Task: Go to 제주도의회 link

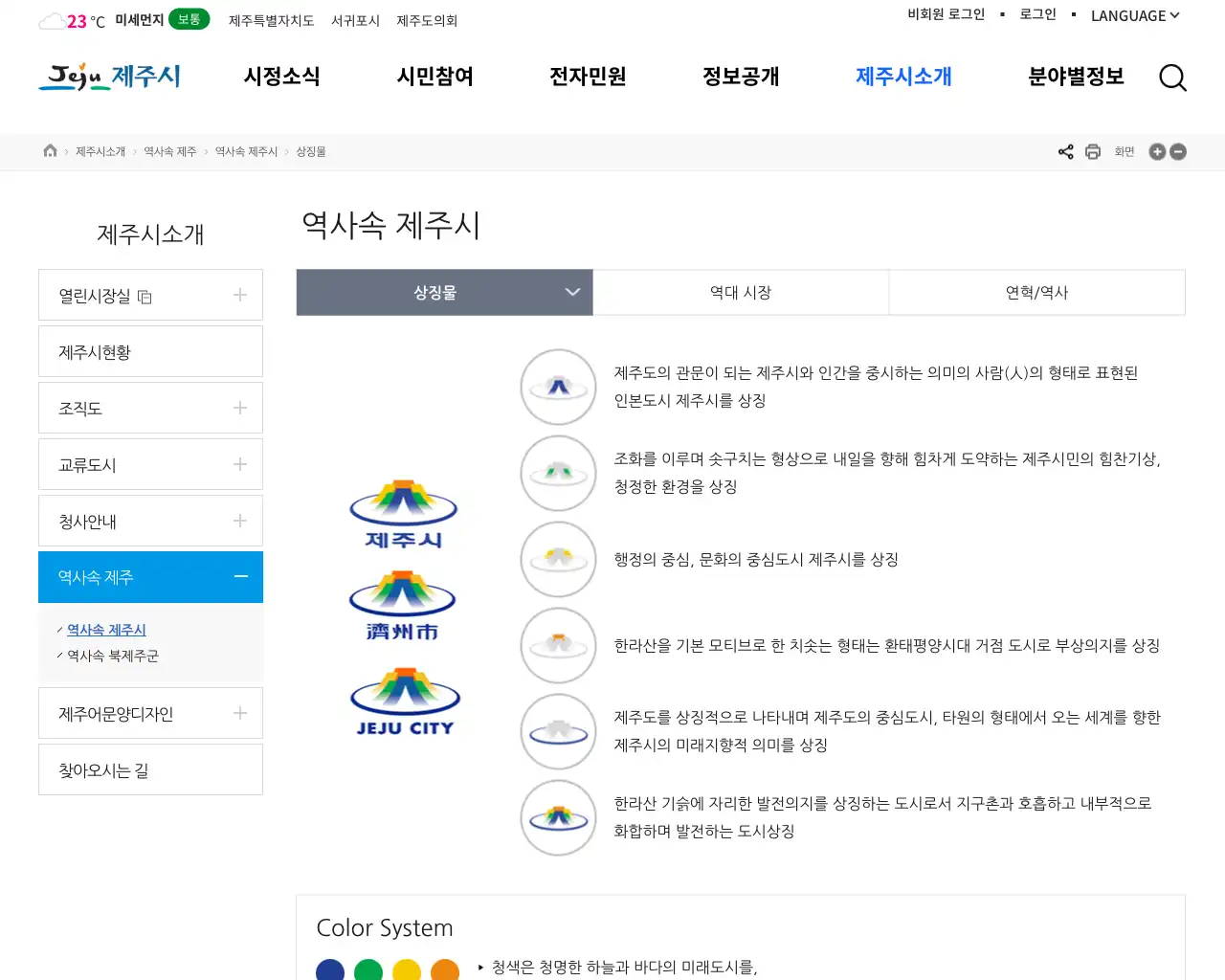Action: pos(427,20)
